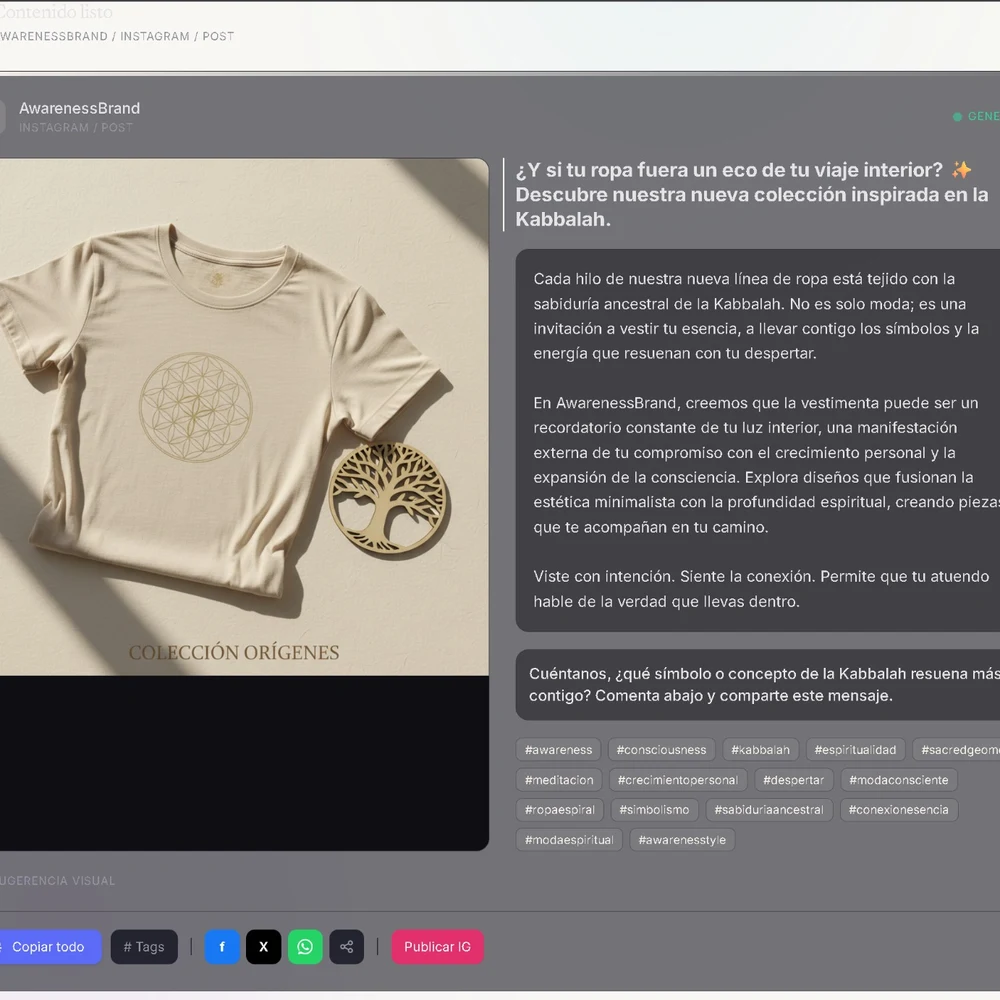Select the #awareness hashtag chip
Screen dimensions: 1000x1000
click(559, 750)
